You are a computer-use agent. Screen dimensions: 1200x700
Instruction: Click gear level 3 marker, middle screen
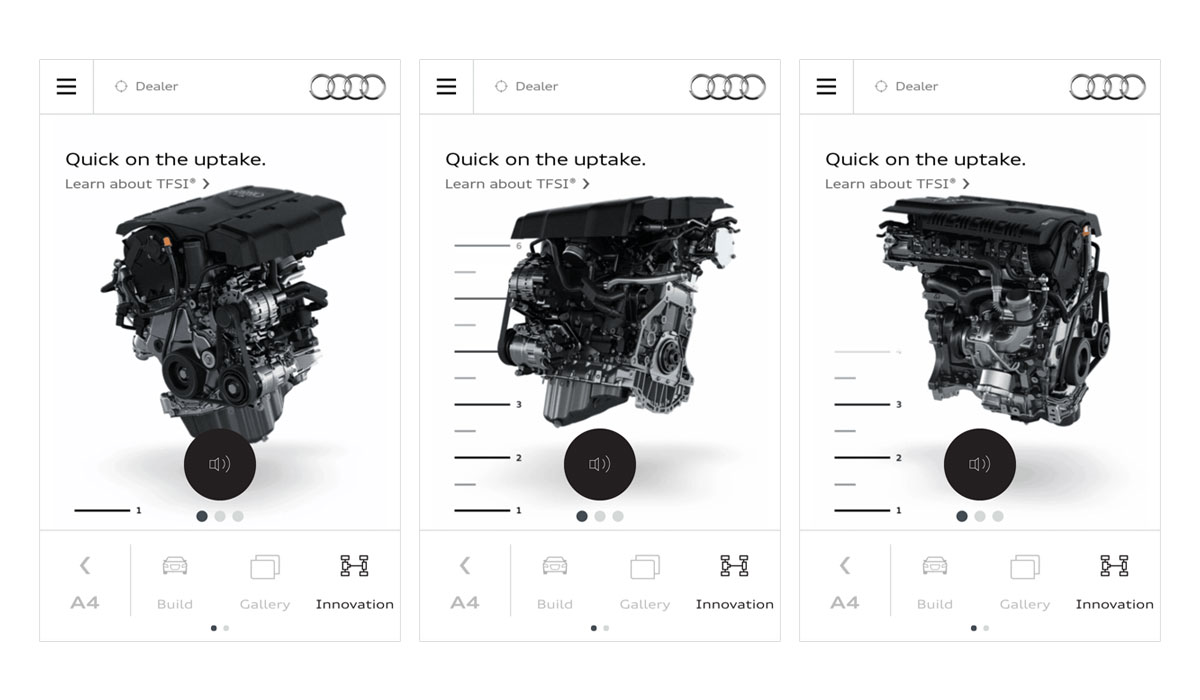(x=488, y=404)
